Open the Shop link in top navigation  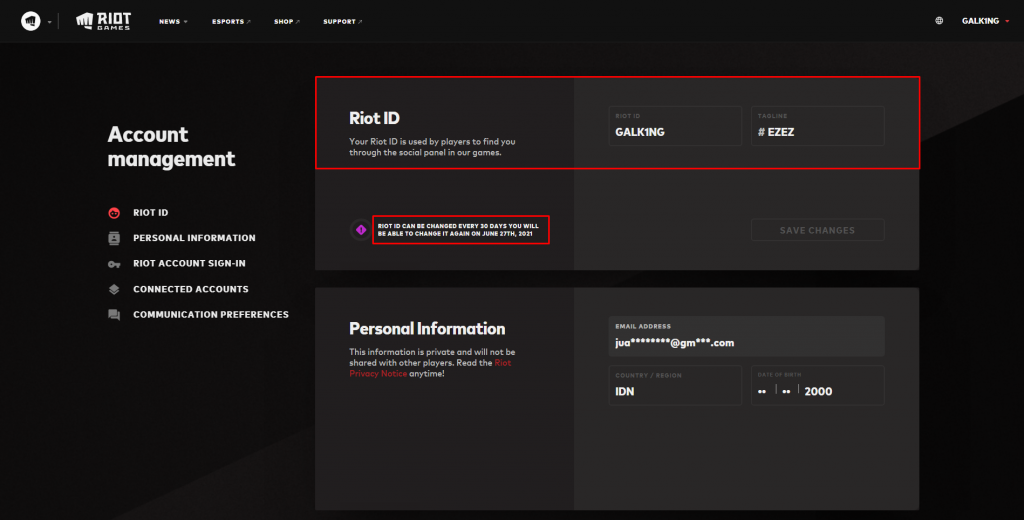coord(287,21)
